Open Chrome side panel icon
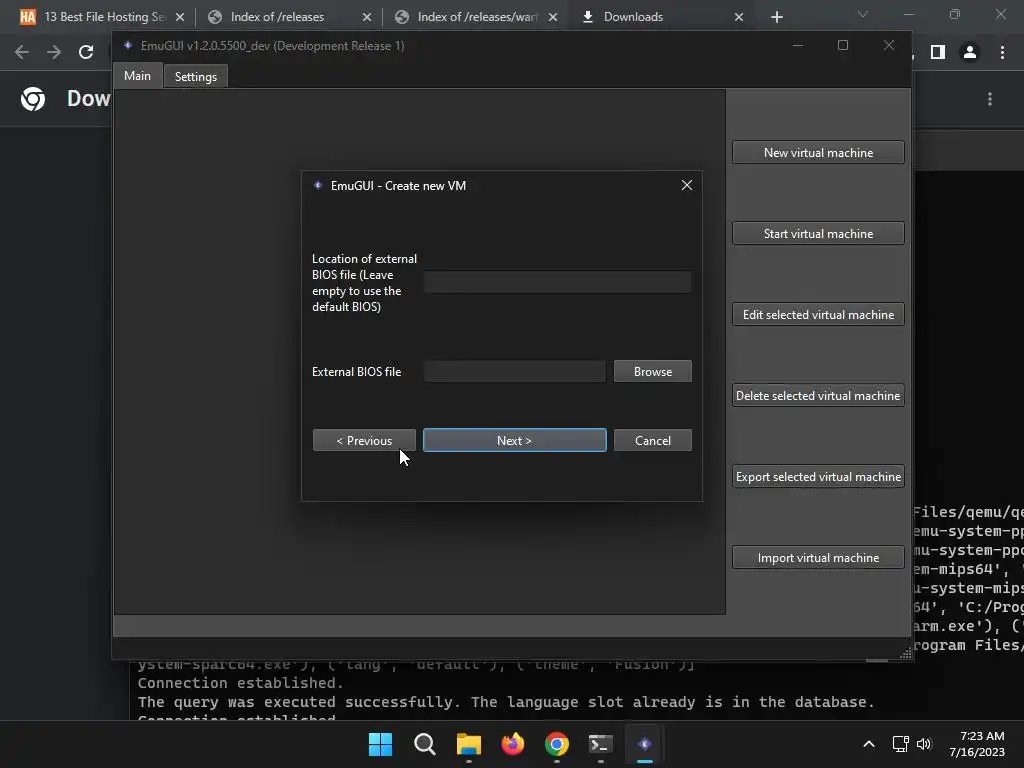 (938, 52)
